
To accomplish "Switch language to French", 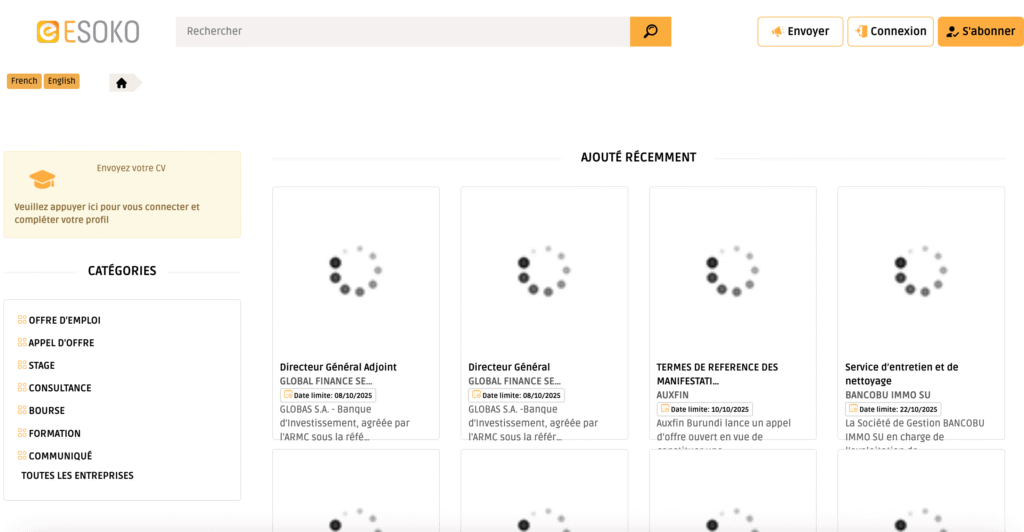I will 24,81.
